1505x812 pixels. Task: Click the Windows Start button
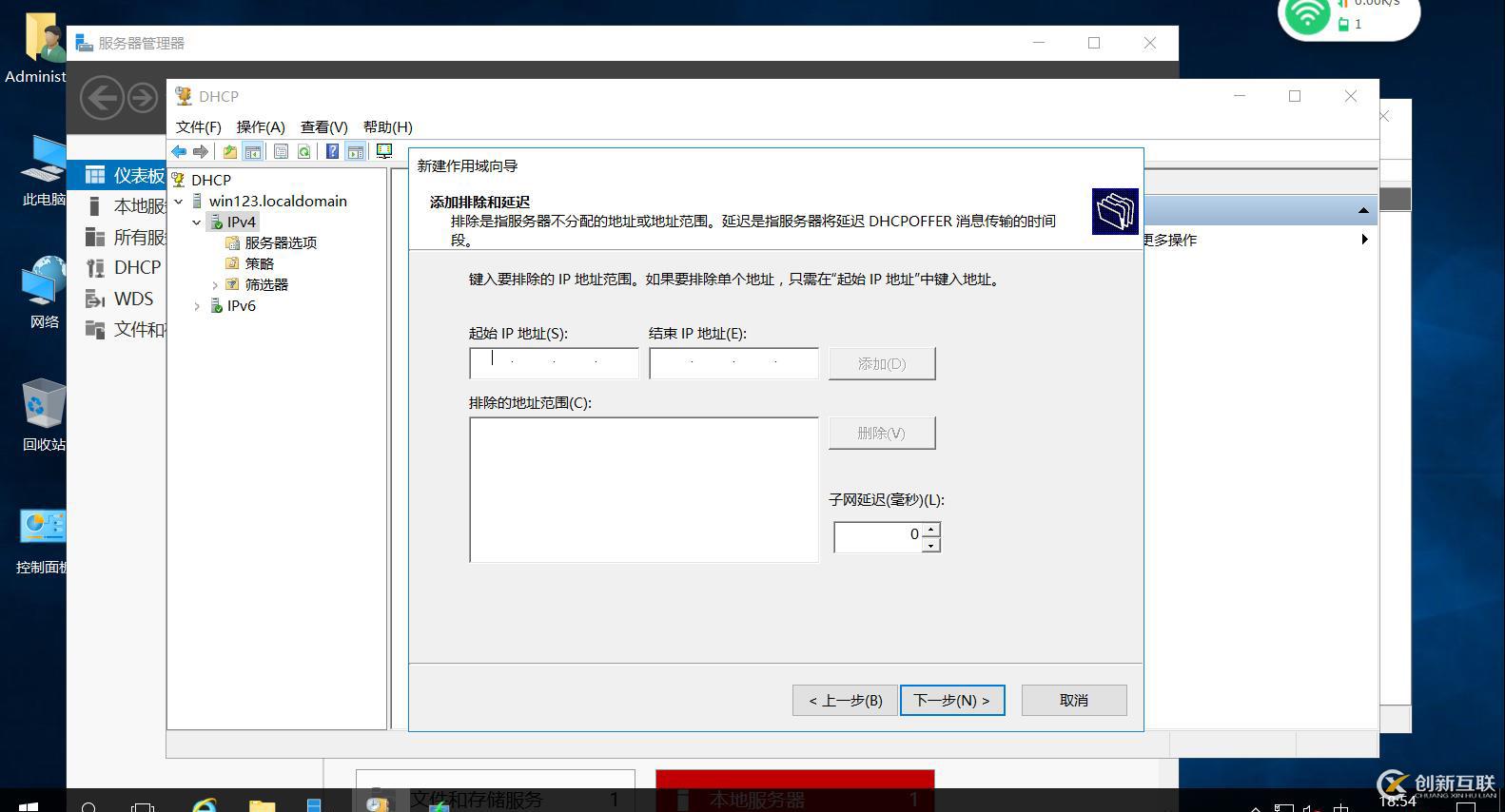pyautogui.click(x=28, y=805)
